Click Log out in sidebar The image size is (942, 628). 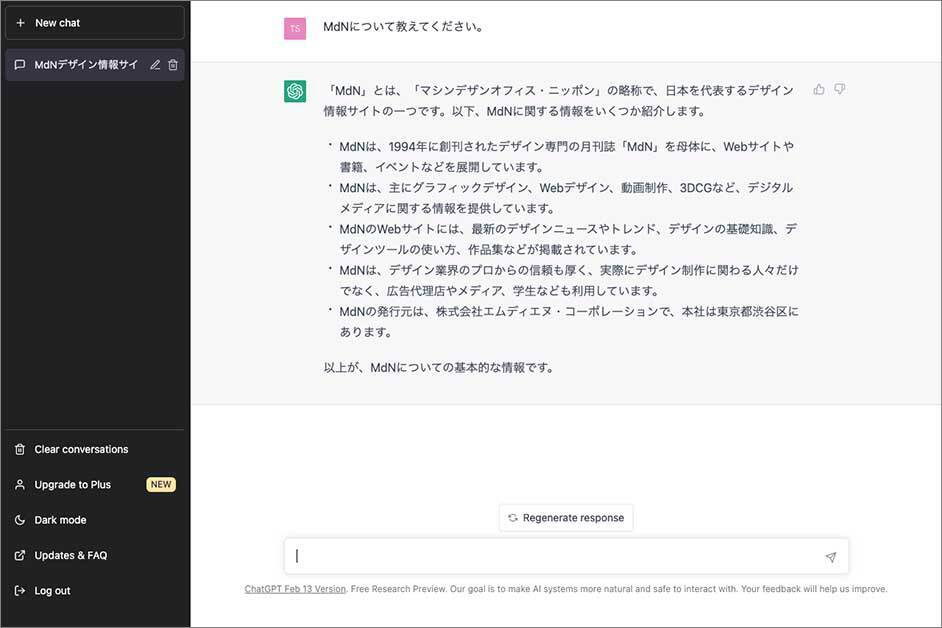pyautogui.click(x=52, y=591)
